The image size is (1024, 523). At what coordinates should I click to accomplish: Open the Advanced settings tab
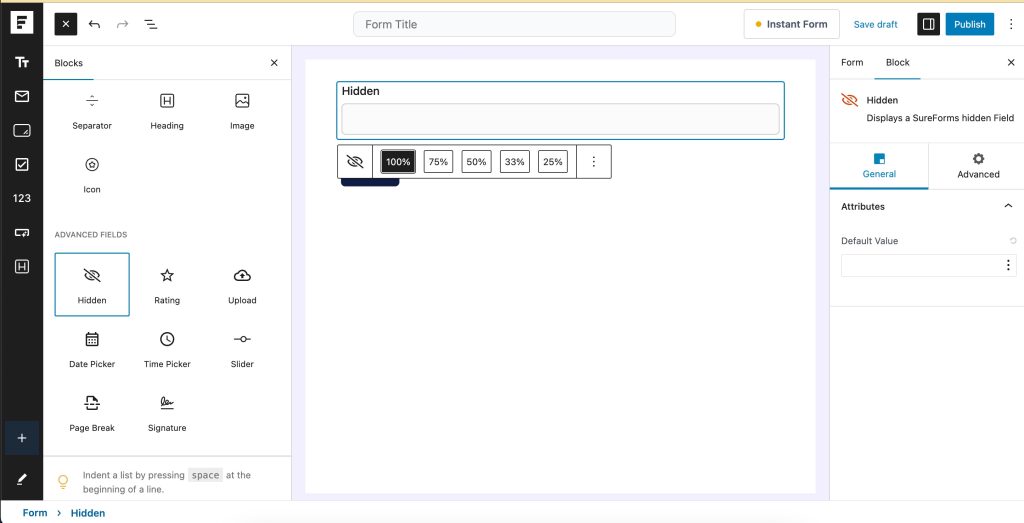tap(977, 165)
